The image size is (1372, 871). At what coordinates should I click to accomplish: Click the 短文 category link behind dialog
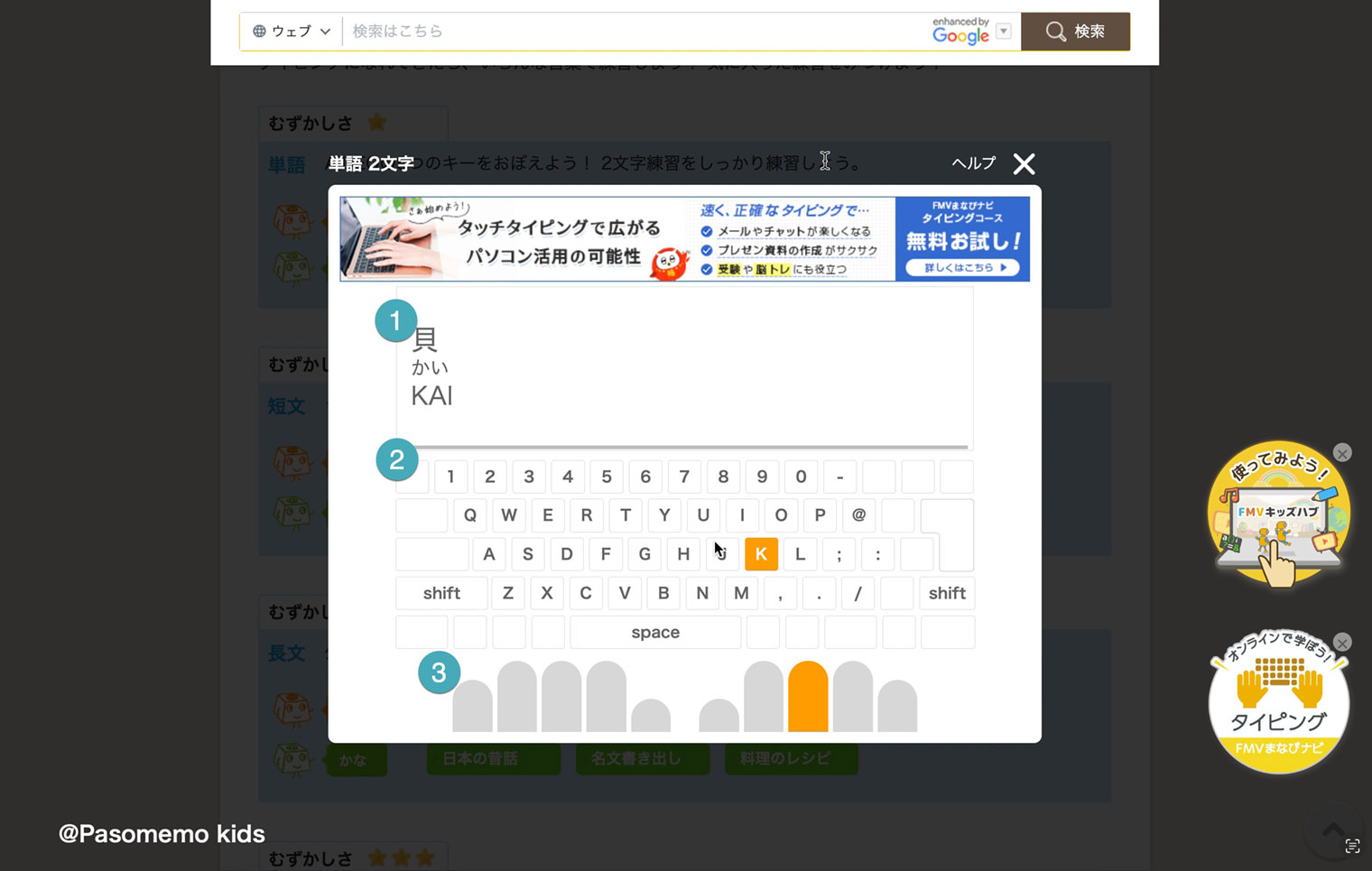[x=287, y=406]
